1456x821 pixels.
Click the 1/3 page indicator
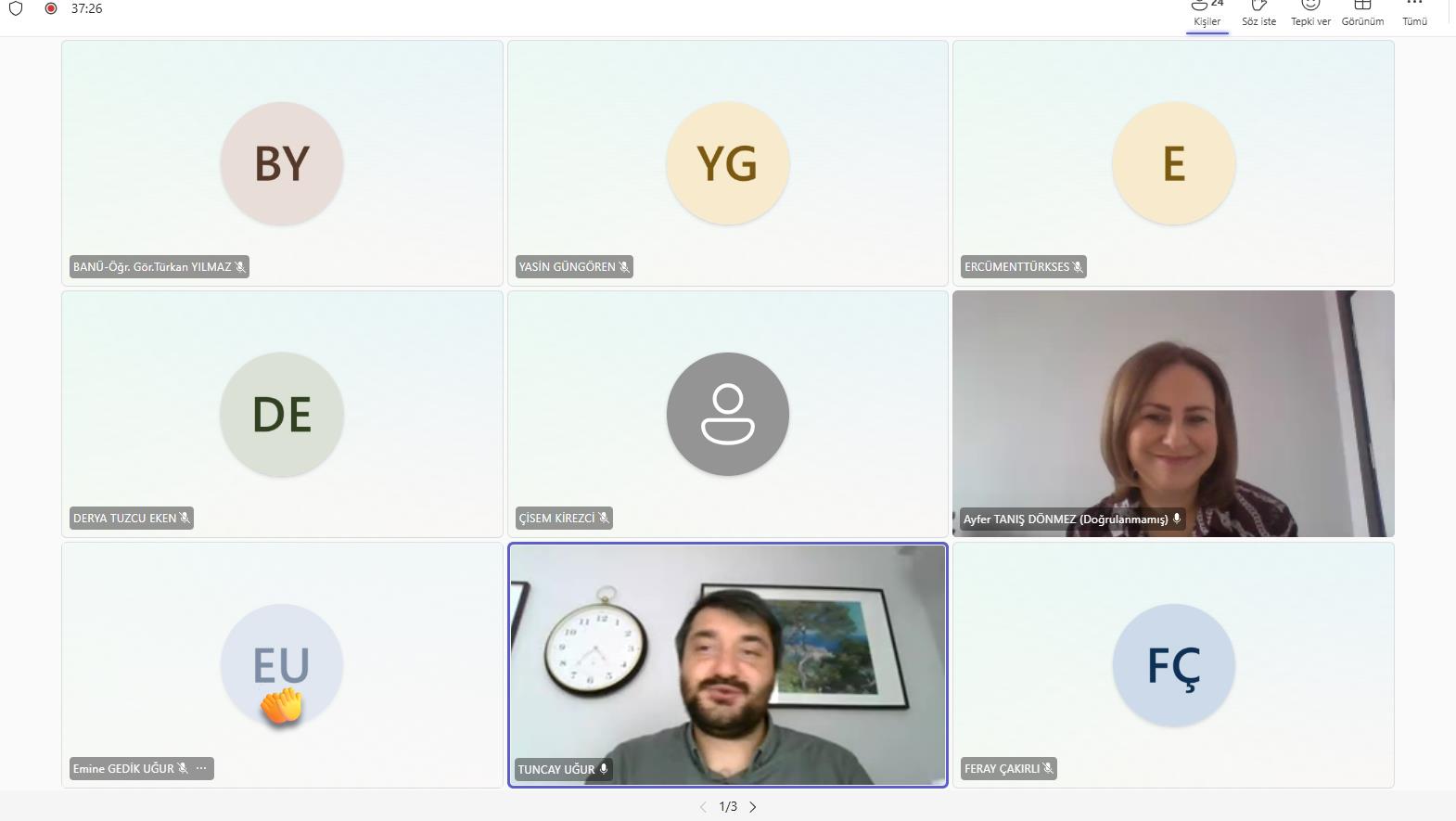pyautogui.click(x=728, y=807)
